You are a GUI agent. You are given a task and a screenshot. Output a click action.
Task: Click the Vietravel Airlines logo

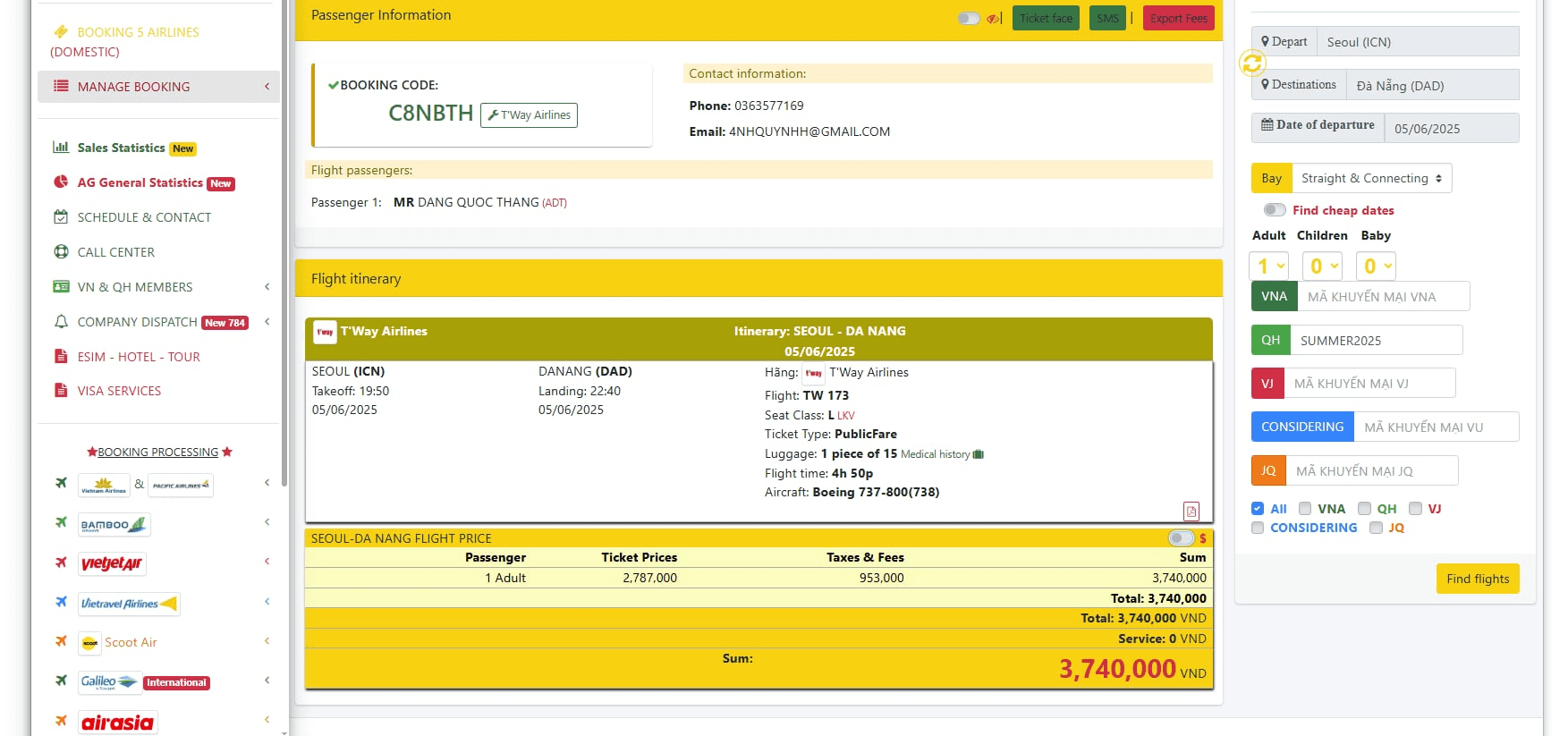[x=129, y=604]
